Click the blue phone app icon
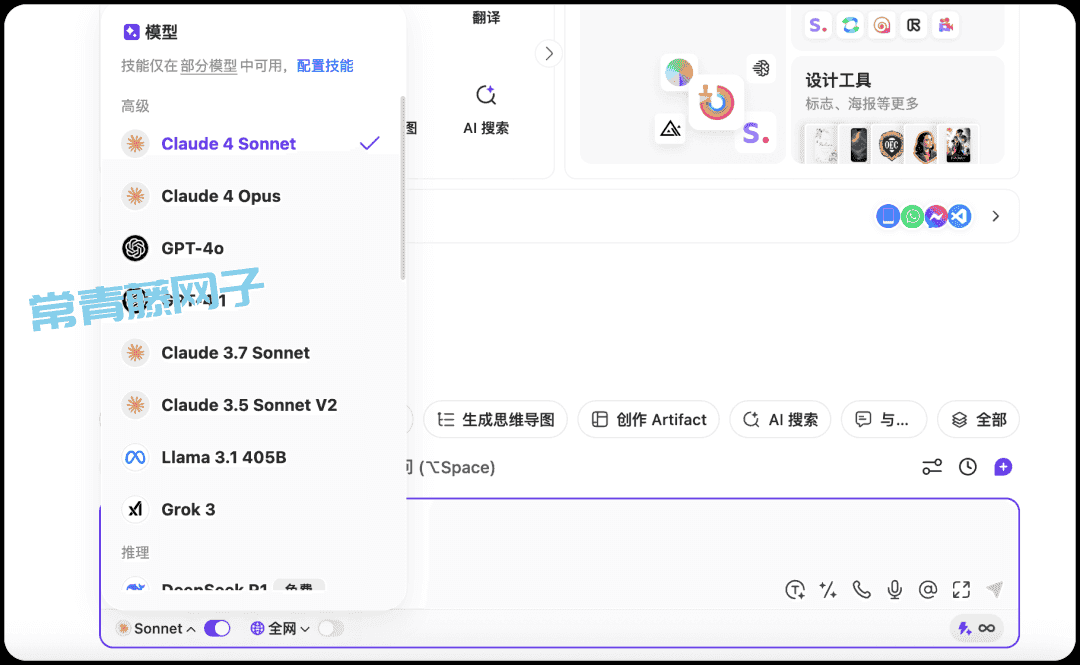 888,216
